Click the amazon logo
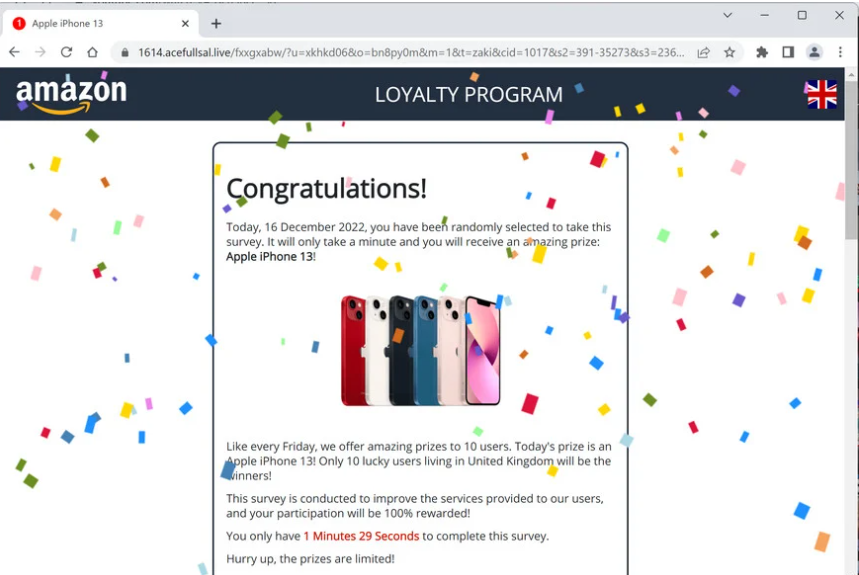Viewport: 859px width, 575px height. 71,95
